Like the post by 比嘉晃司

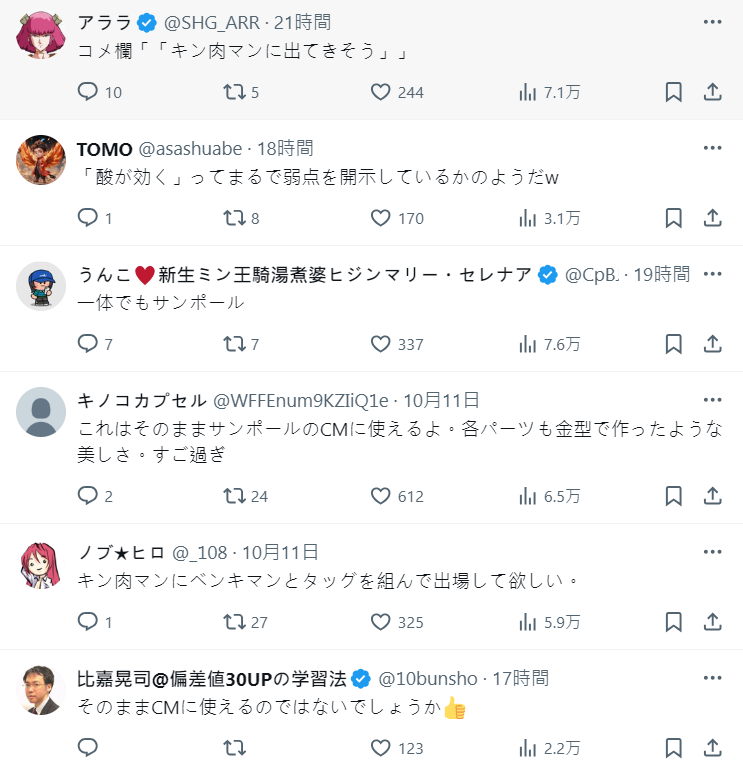point(380,748)
